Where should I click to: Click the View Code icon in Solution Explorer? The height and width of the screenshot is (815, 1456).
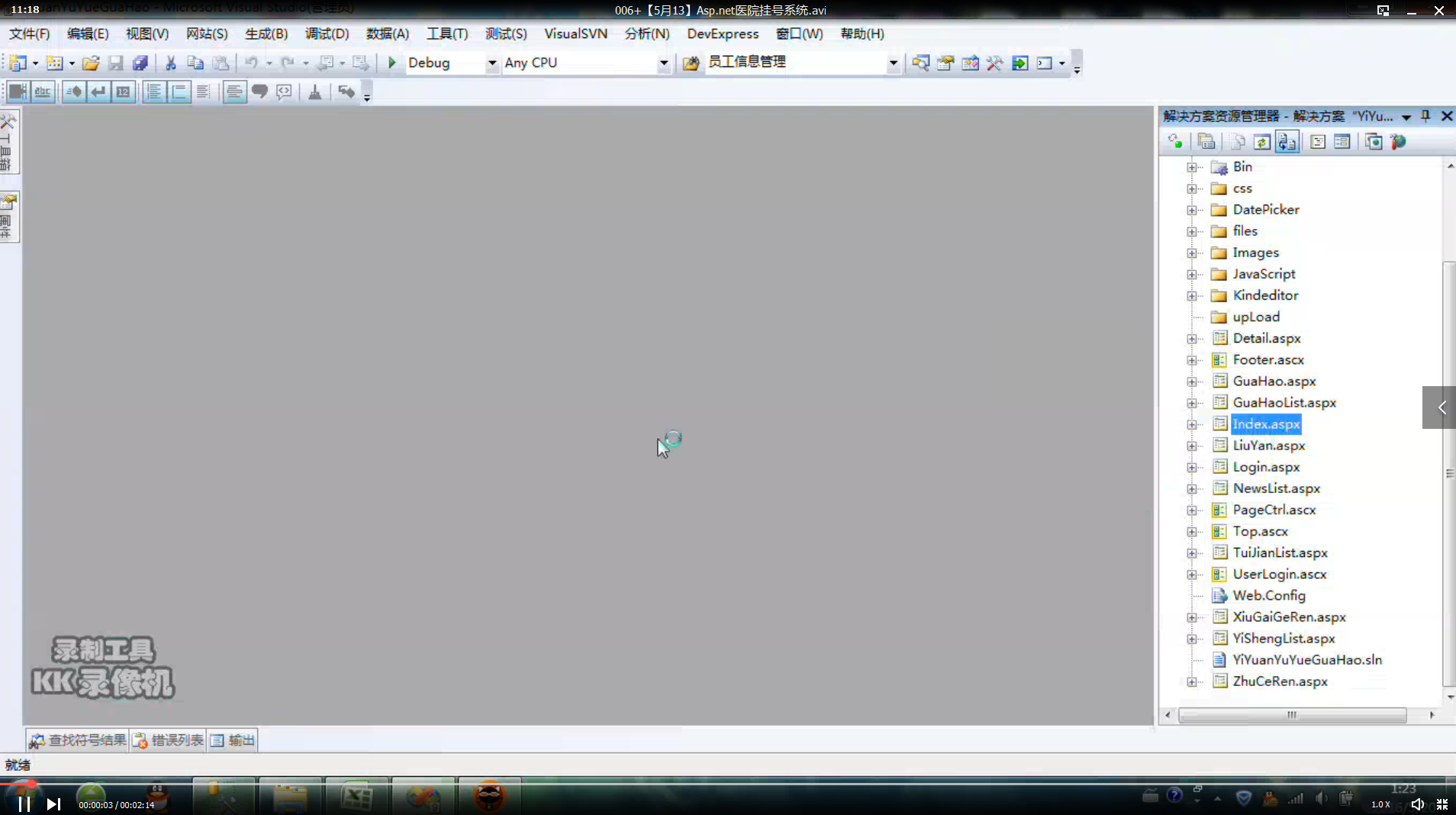pyautogui.click(x=1317, y=142)
